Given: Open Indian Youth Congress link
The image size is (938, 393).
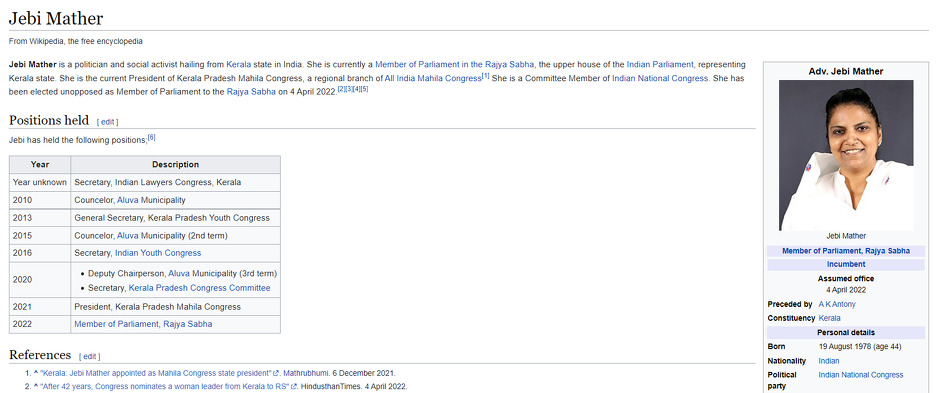Looking at the screenshot, I should 158,253.
